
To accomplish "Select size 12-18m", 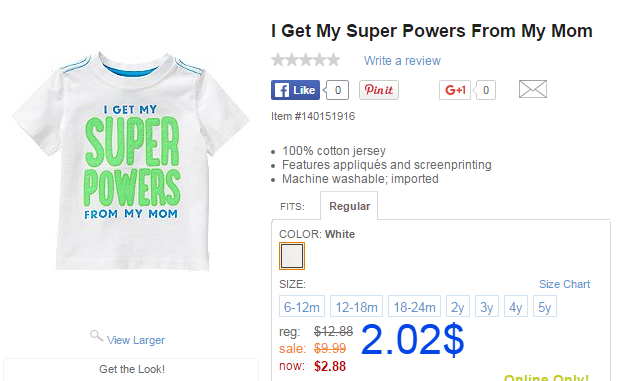I will coord(356,307).
